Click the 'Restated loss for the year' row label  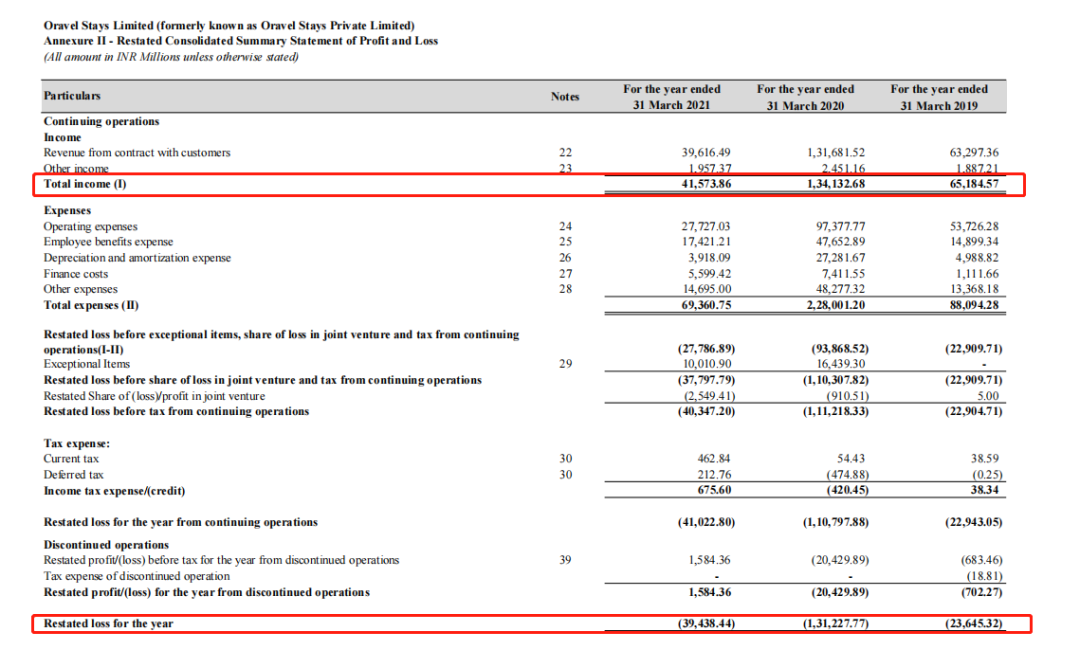coord(108,624)
